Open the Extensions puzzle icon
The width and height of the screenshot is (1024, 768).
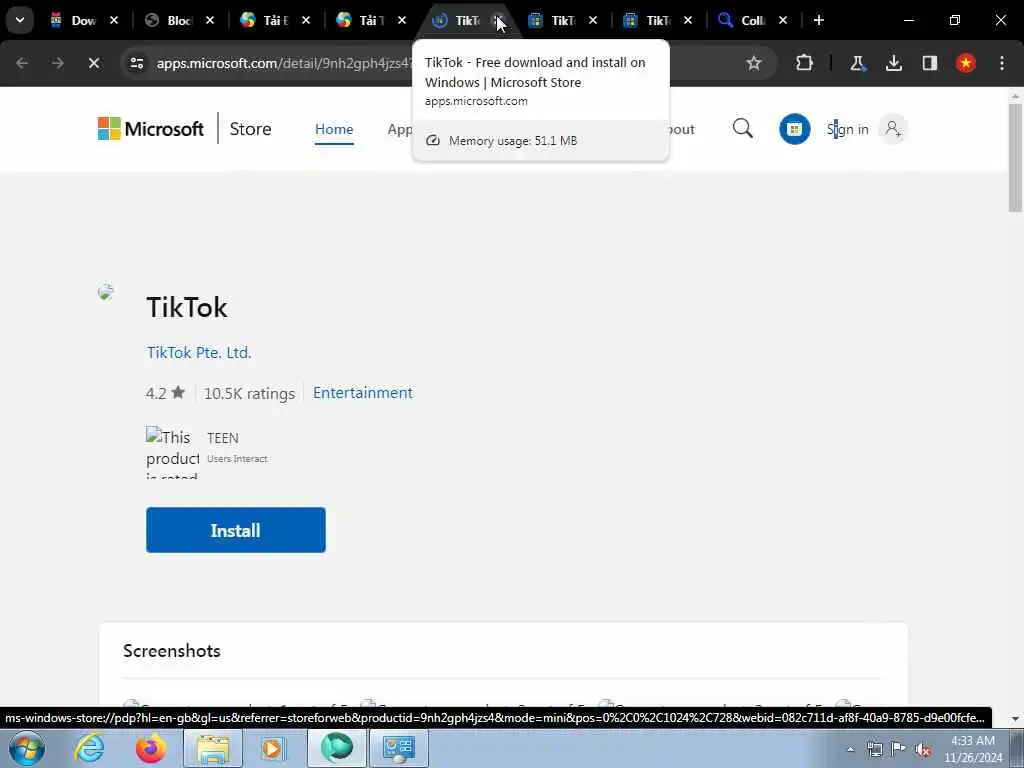coord(805,63)
